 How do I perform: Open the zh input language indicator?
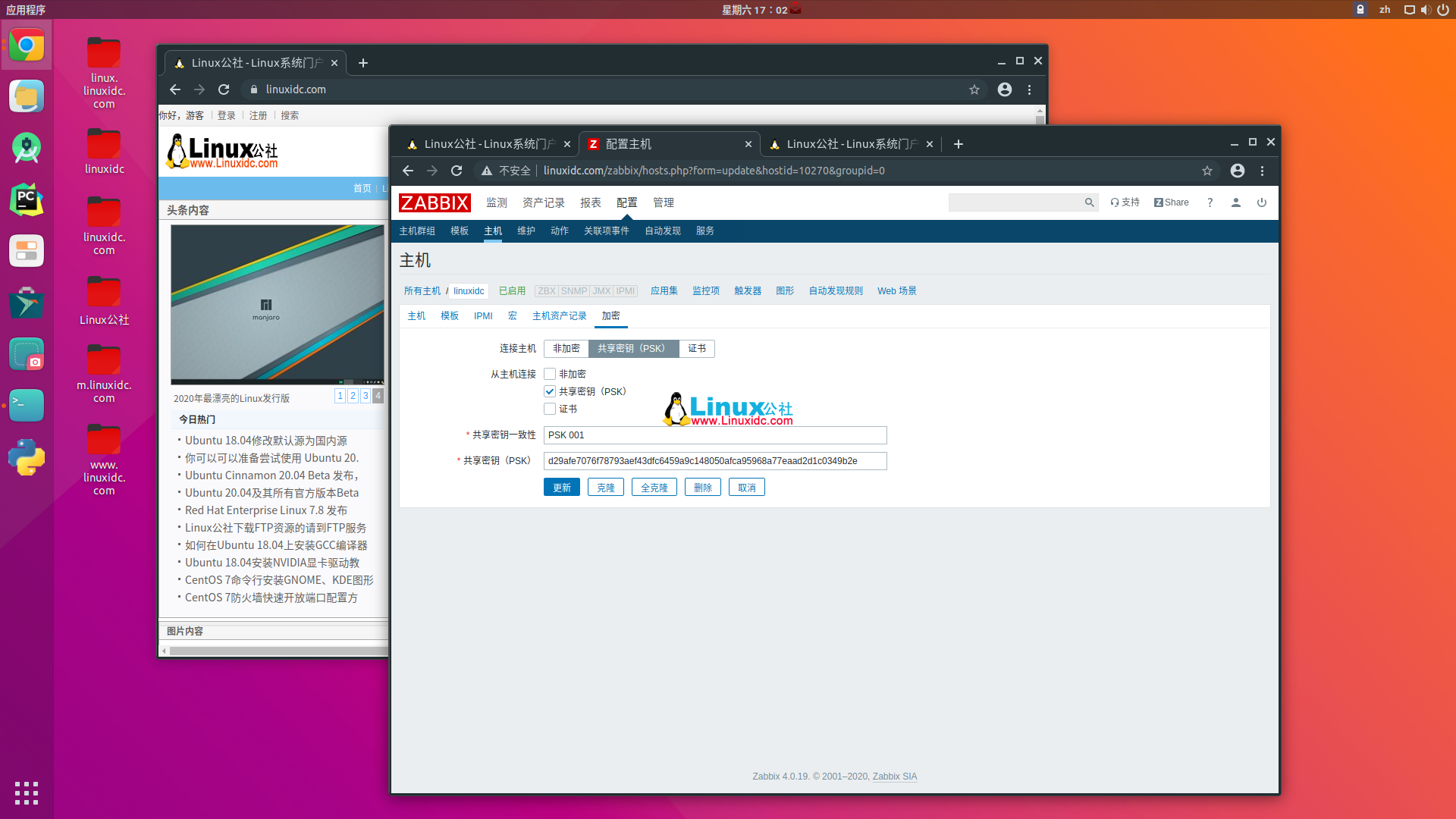coord(1385,10)
